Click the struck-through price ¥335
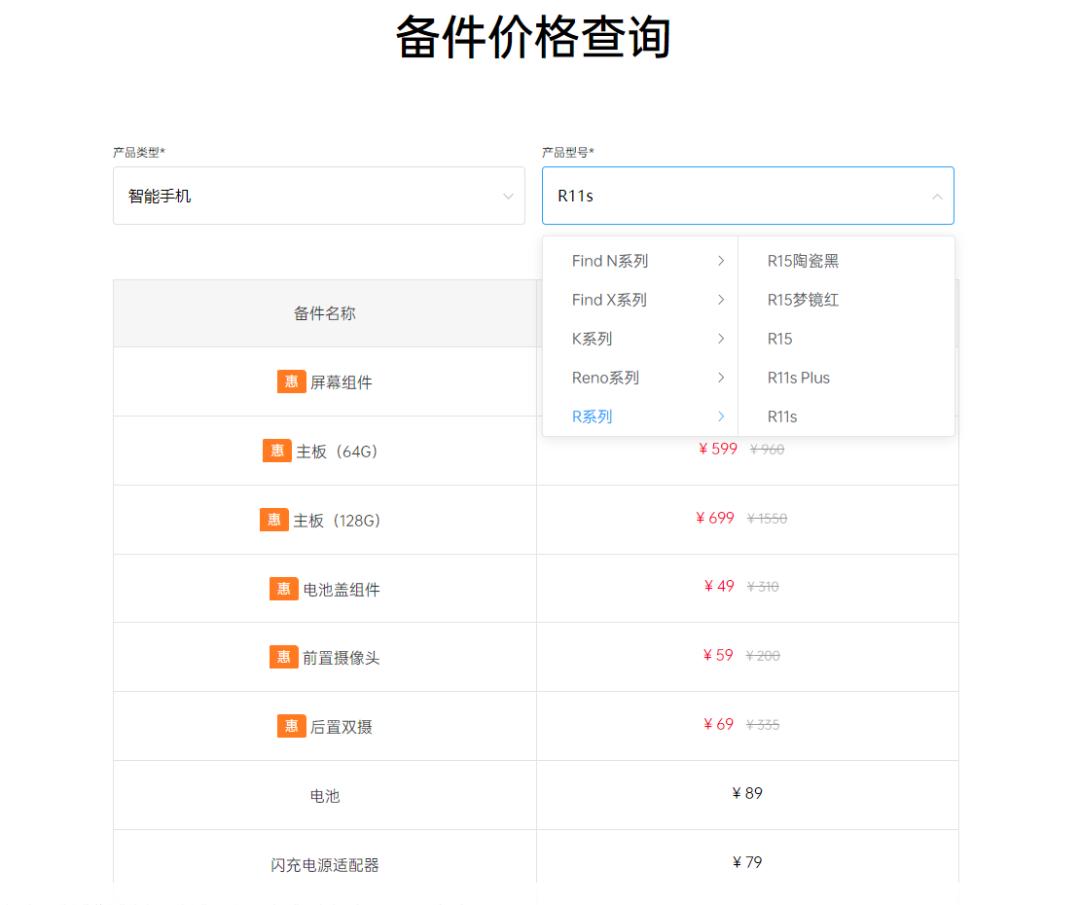 [x=762, y=725]
